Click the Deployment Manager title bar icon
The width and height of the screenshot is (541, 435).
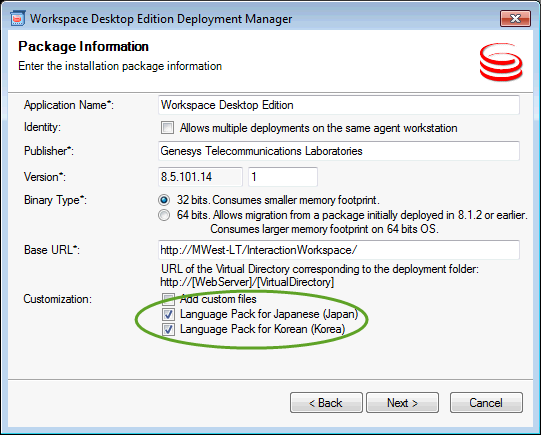point(17,18)
